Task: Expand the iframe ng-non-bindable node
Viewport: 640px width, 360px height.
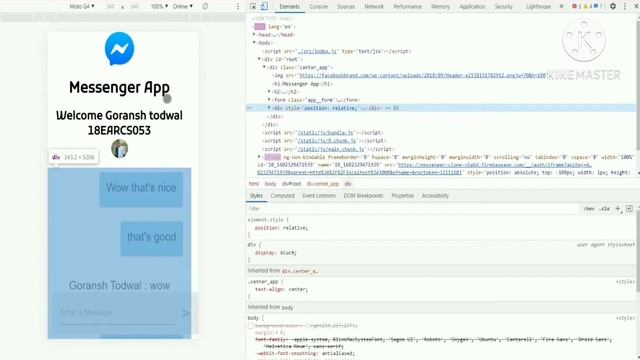Action: coord(259,157)
